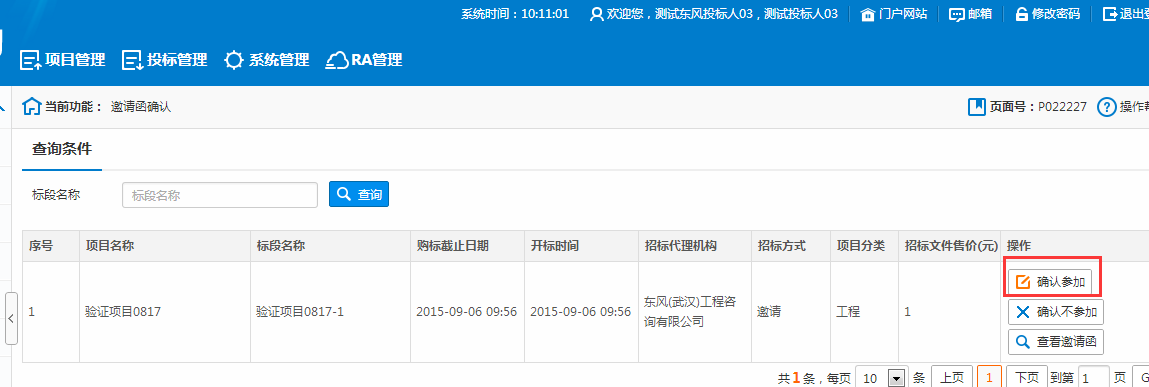Open the 系统管理 menu
Image resolution: width=1149 pixels, height=387 pixels.
coord(267,60)
